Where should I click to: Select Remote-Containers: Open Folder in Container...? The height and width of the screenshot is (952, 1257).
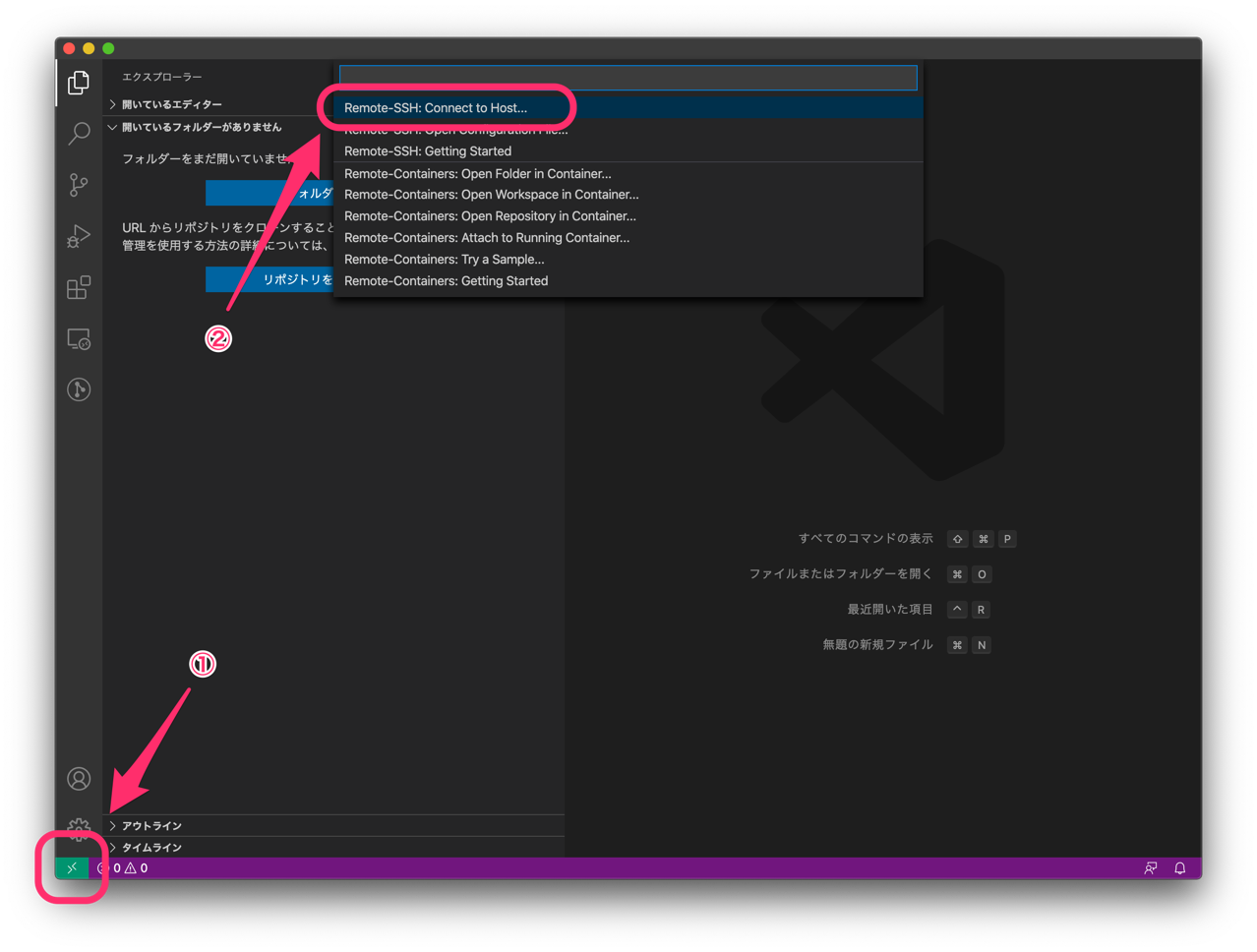(628, 174)
